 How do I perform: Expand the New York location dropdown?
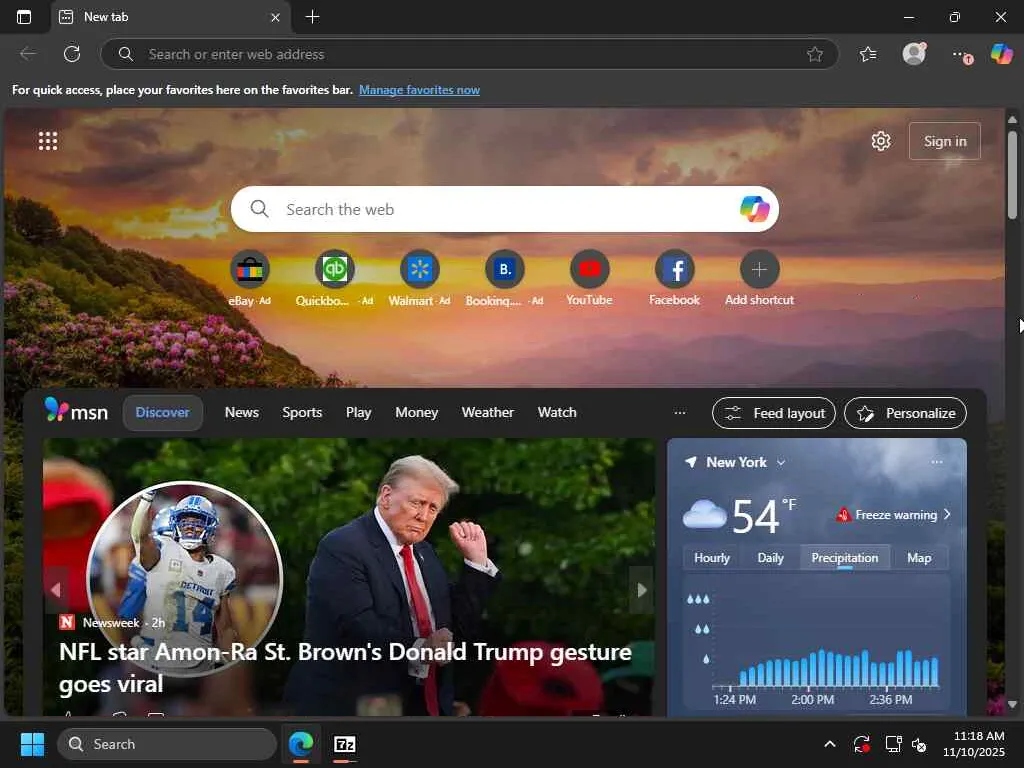(x=781, y=462)
